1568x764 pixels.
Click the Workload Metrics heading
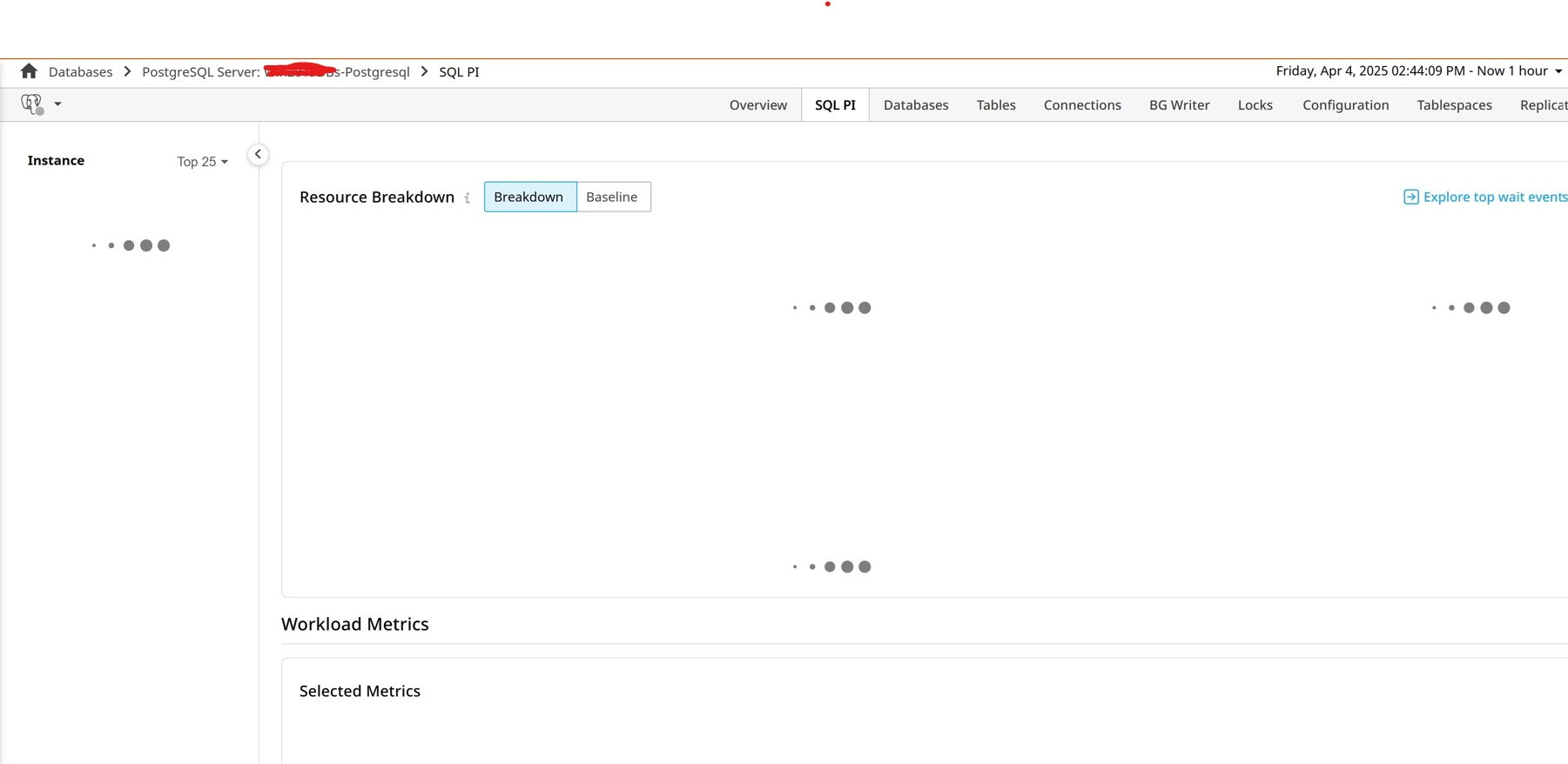354,624
